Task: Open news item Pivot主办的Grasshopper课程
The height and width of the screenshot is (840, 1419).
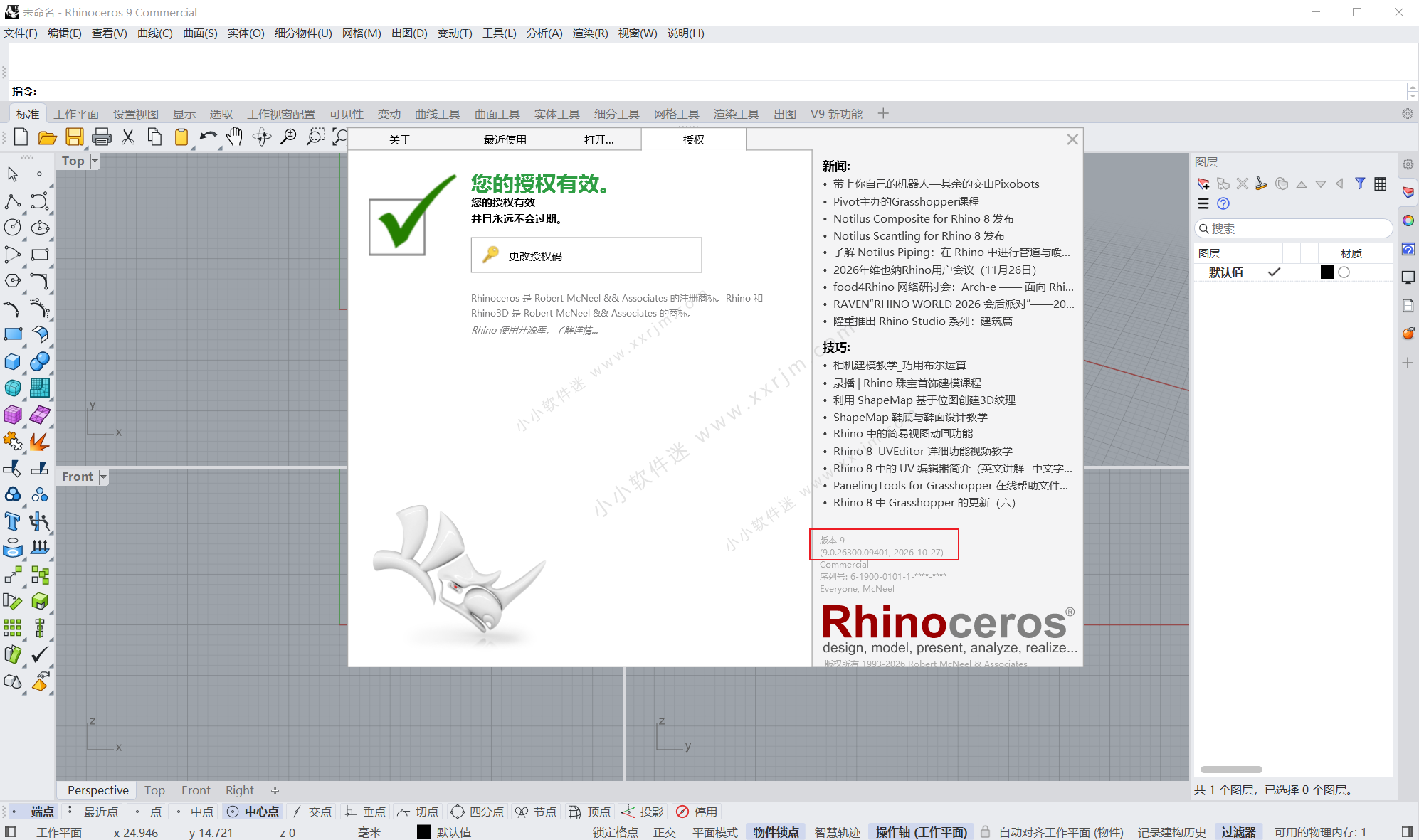Action: click(x=906, y=201)
